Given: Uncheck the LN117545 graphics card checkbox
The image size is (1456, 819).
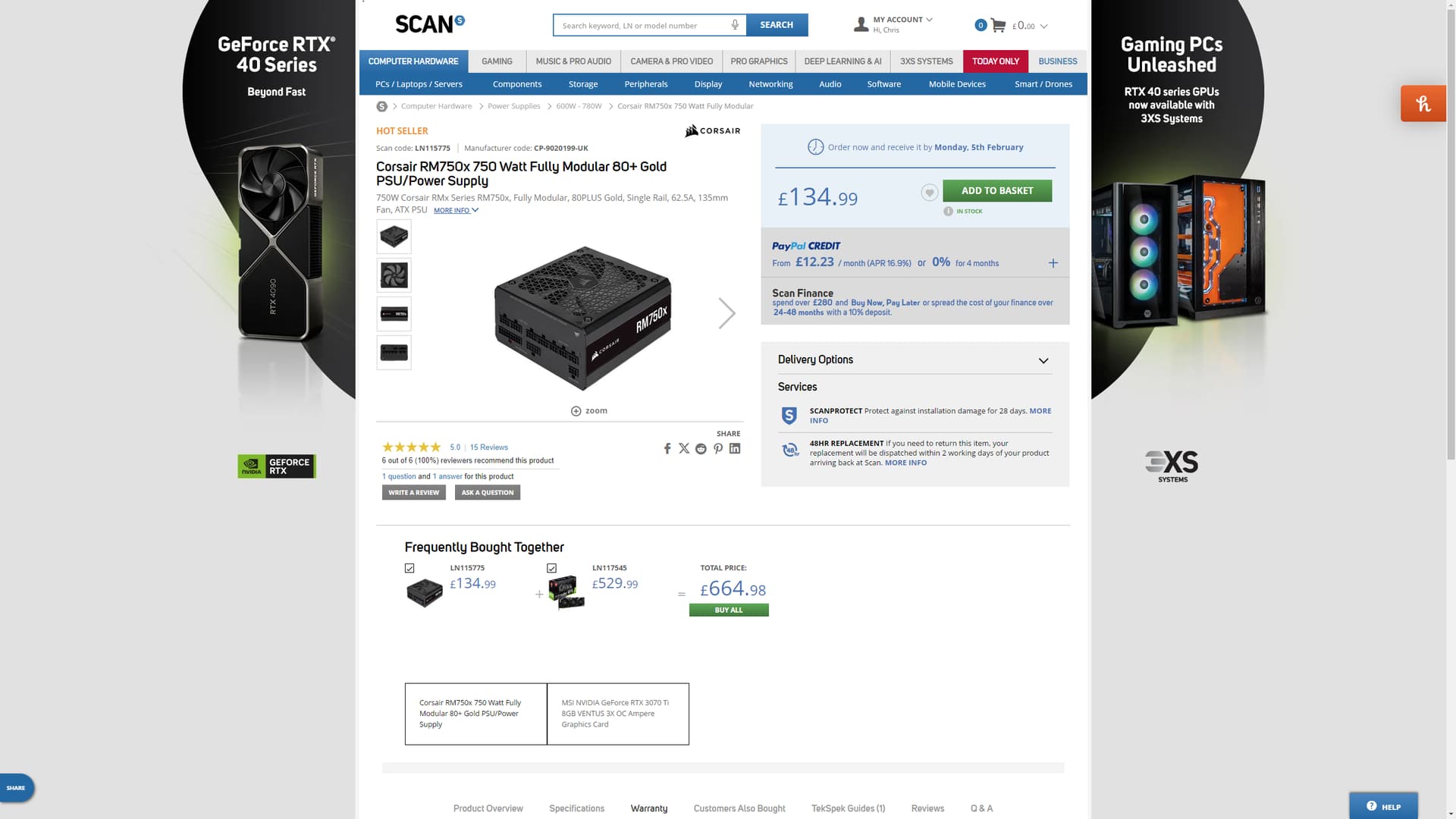Looking at the screenshot, I should tap(551, 568).
